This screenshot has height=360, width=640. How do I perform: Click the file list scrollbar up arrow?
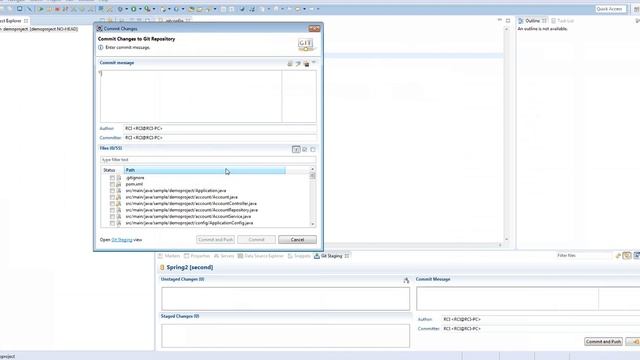click(x=313, y=169)
